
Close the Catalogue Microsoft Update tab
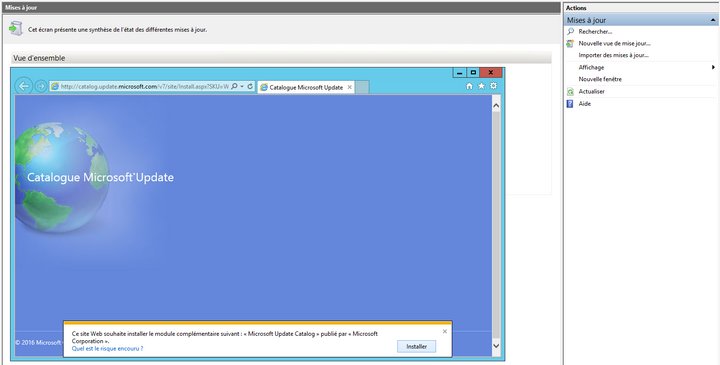pos(349,87)
